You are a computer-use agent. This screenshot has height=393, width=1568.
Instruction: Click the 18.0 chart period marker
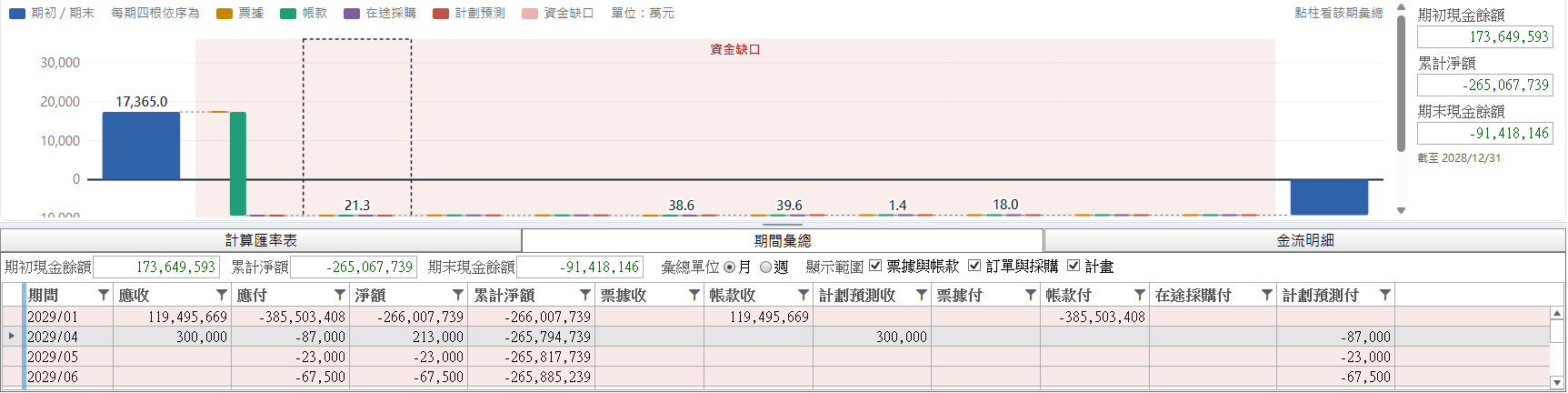pos(1005,205)
